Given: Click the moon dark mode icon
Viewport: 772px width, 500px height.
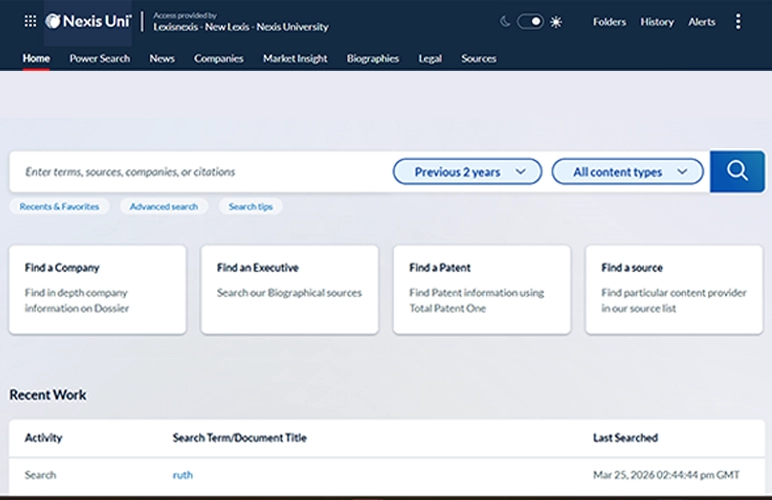Looking at the screenshot, I should point(505,22).
